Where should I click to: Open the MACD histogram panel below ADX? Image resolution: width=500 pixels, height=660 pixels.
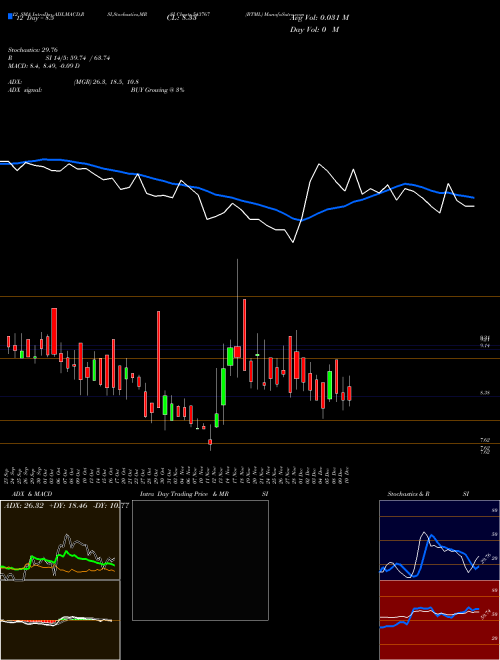tap(60, 620)
